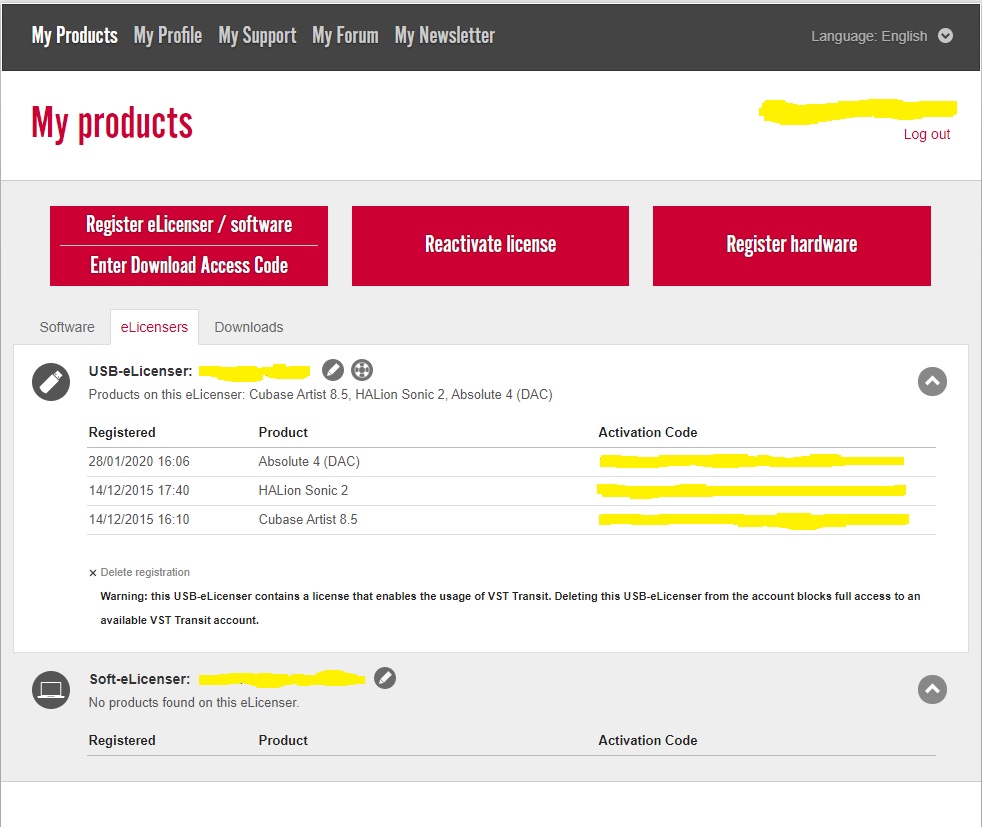Click the Register hardware button
The height and width of the screenshot is (827, 982).
coord(792,246)
